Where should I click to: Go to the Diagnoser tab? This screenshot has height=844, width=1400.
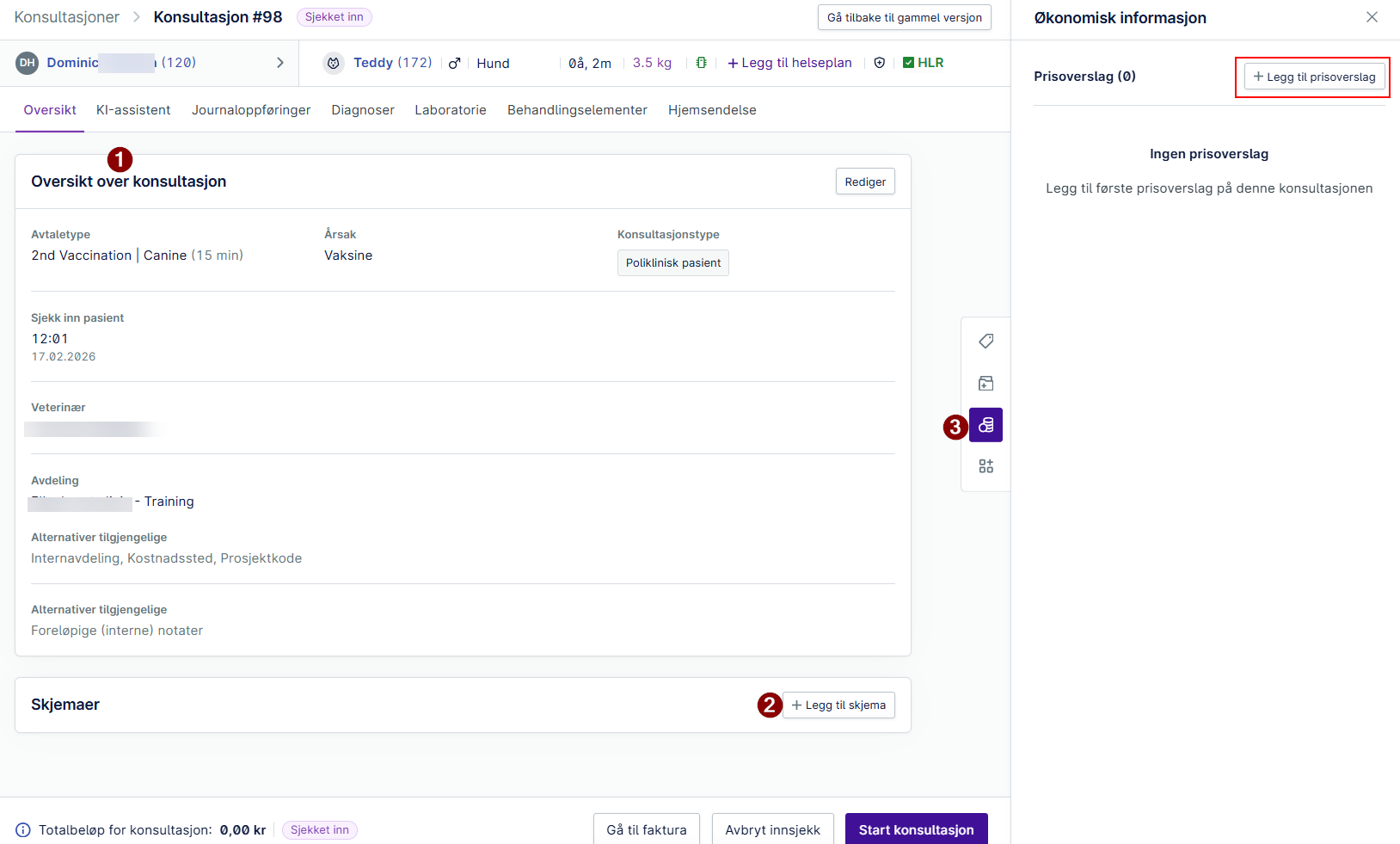(x=363, y=110)
